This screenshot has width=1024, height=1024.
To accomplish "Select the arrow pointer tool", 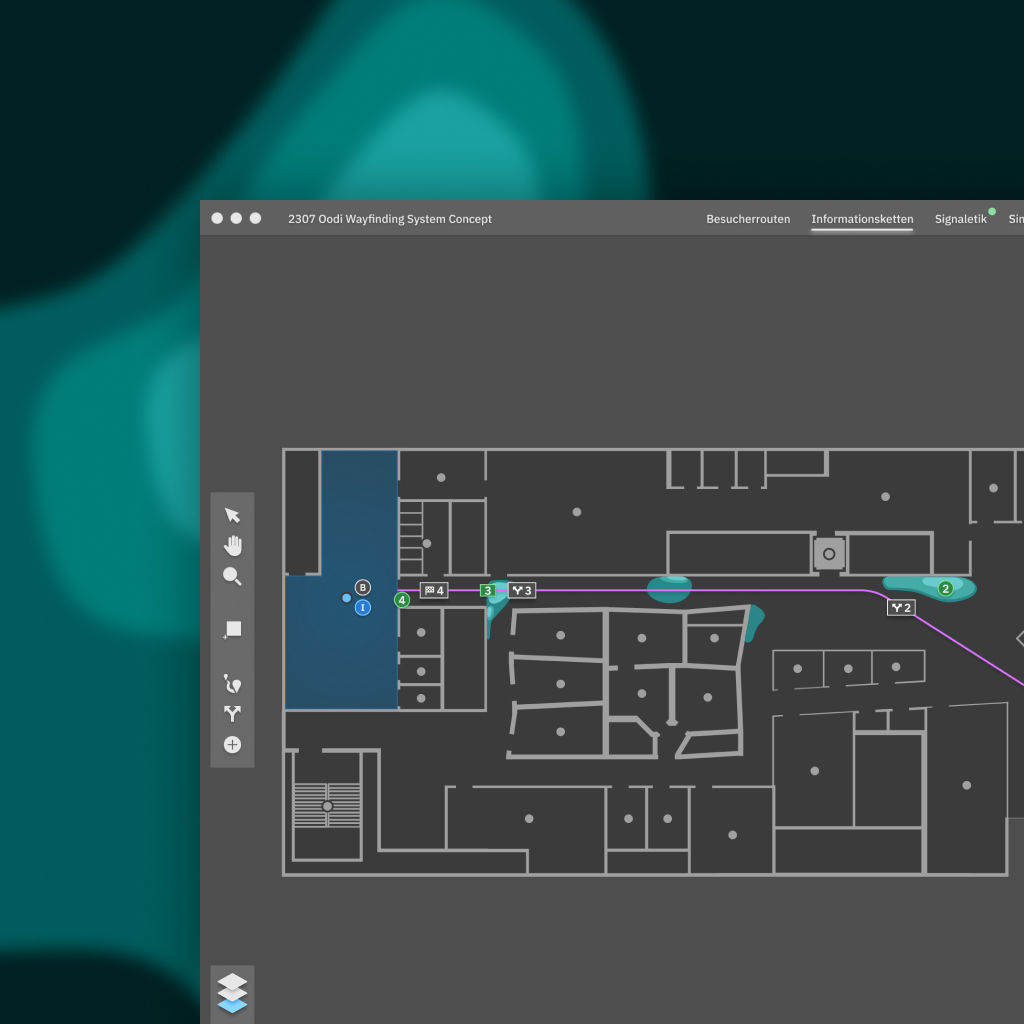I will (x=232, y=515).
